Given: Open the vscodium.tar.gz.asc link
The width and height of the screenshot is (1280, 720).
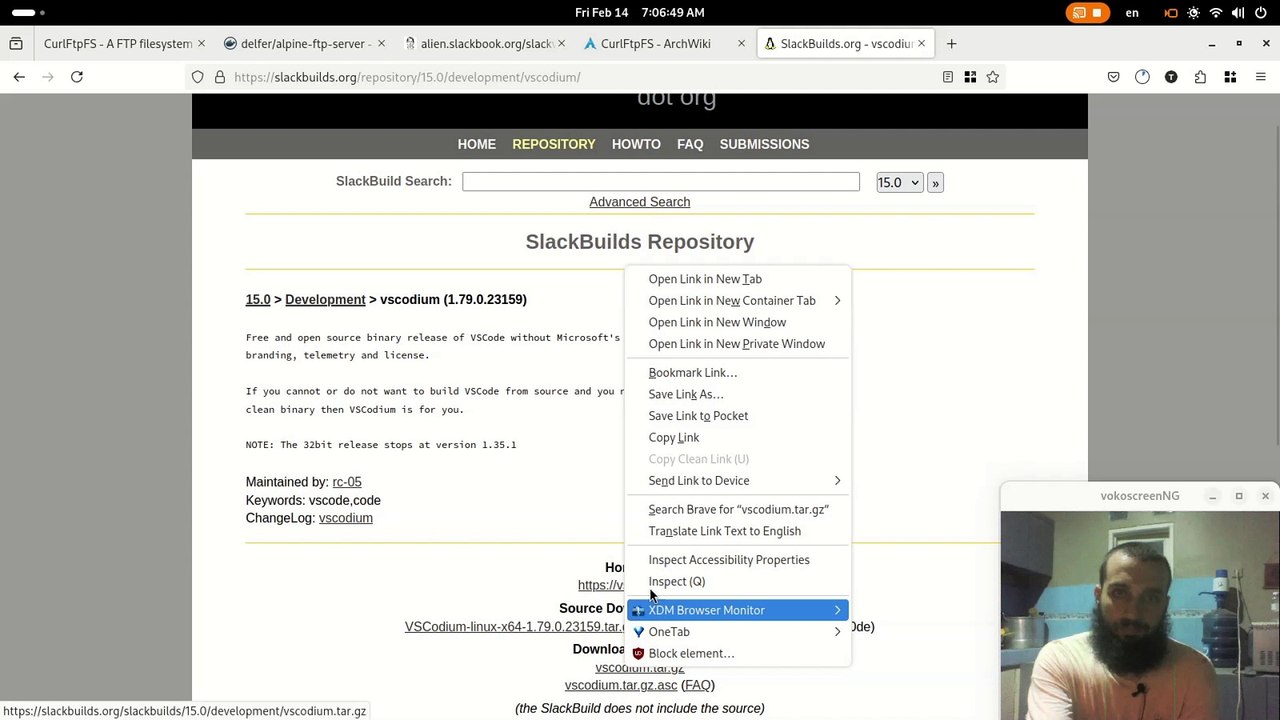Looking at the screenshot, I should (x=621, y=686).
